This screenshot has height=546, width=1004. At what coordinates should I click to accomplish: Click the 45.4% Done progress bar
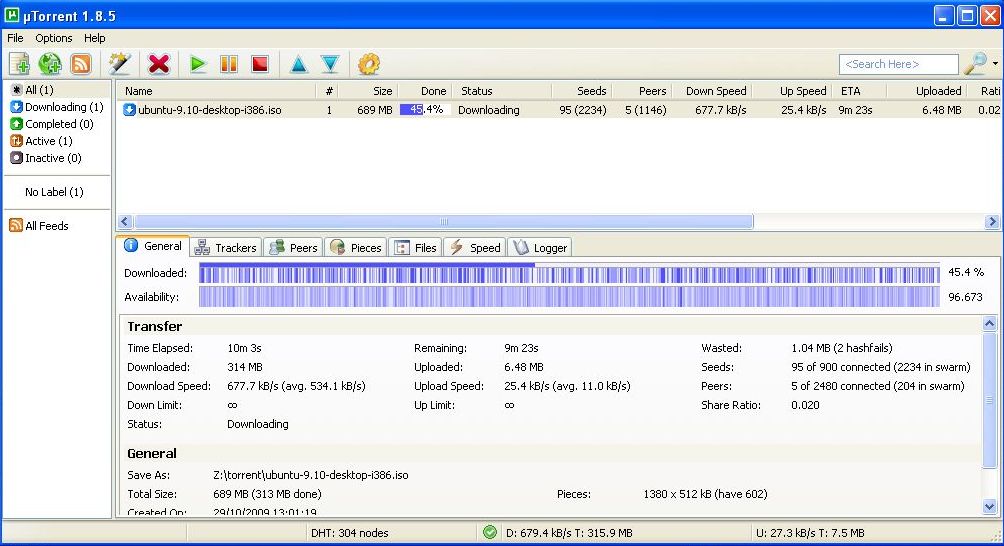(x=425, y=109)
